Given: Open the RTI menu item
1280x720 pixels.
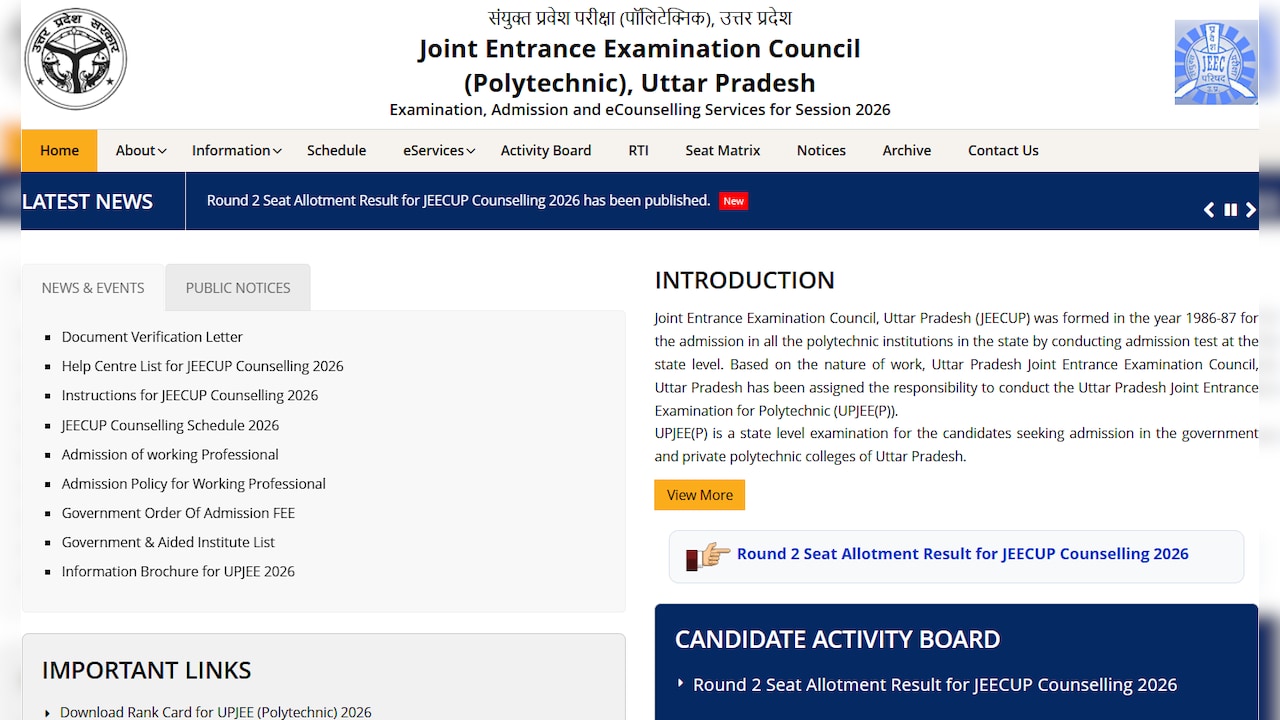Looking at the screenshot, I should tap(638, 150).
